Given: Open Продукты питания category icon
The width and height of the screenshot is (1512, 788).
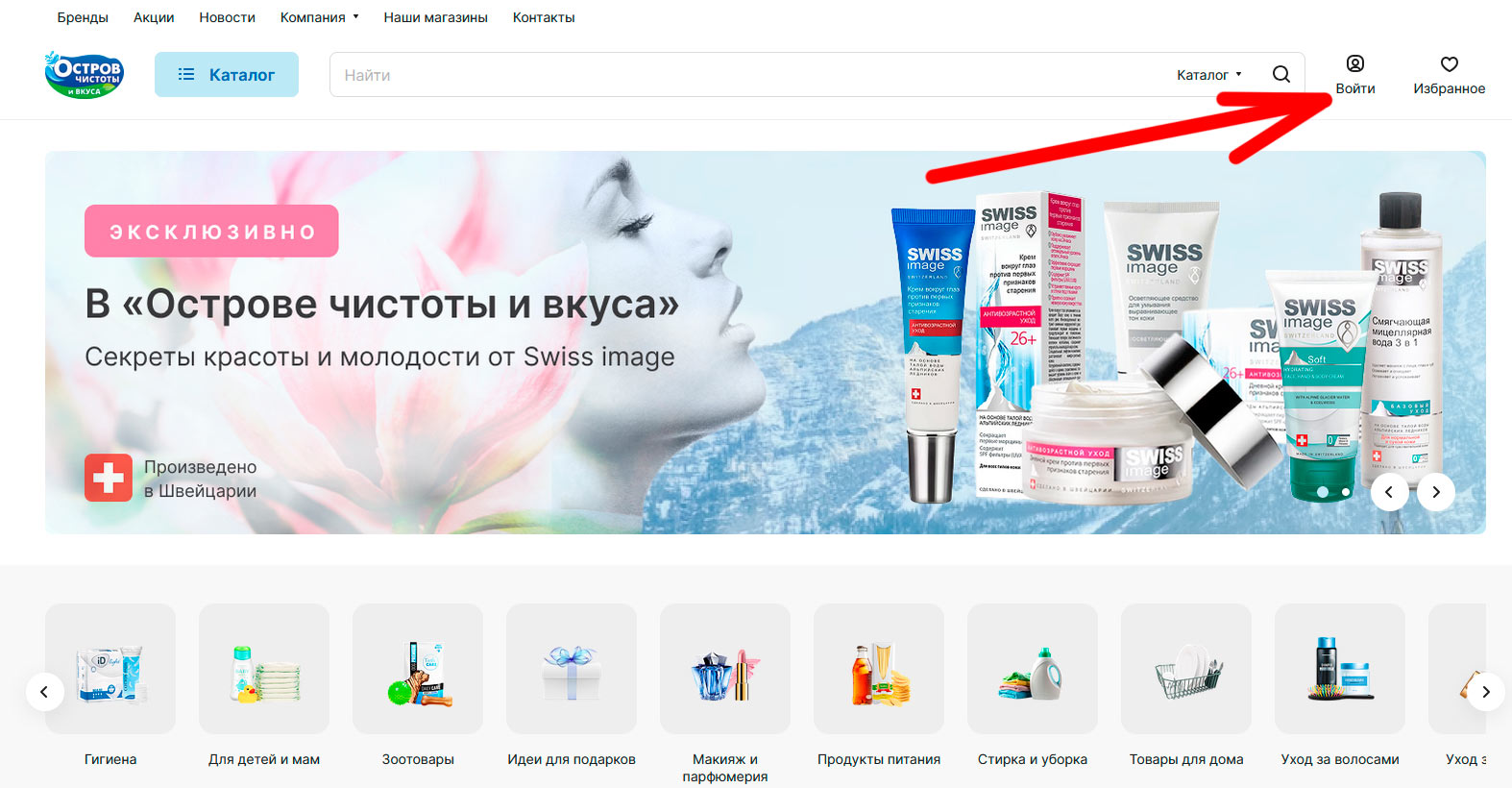Looking at the screenshot, I should (879, 669).
